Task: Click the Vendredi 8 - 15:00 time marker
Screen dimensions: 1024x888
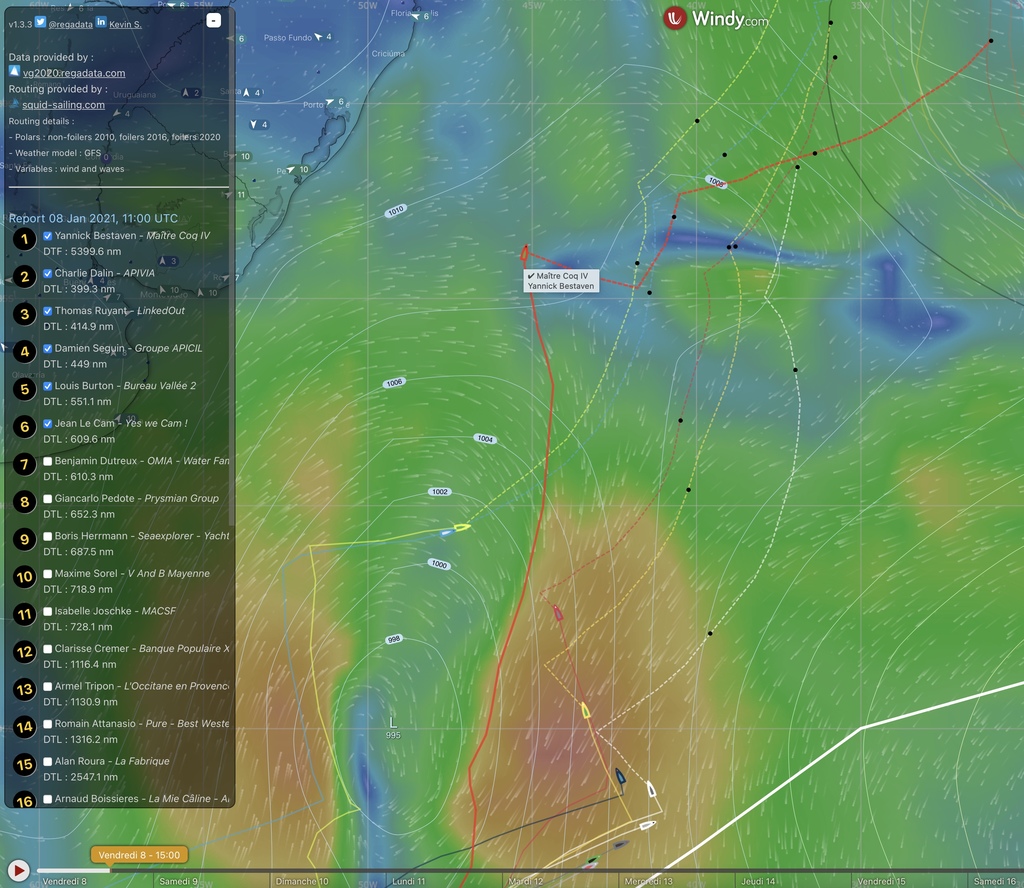Action: 140,855
